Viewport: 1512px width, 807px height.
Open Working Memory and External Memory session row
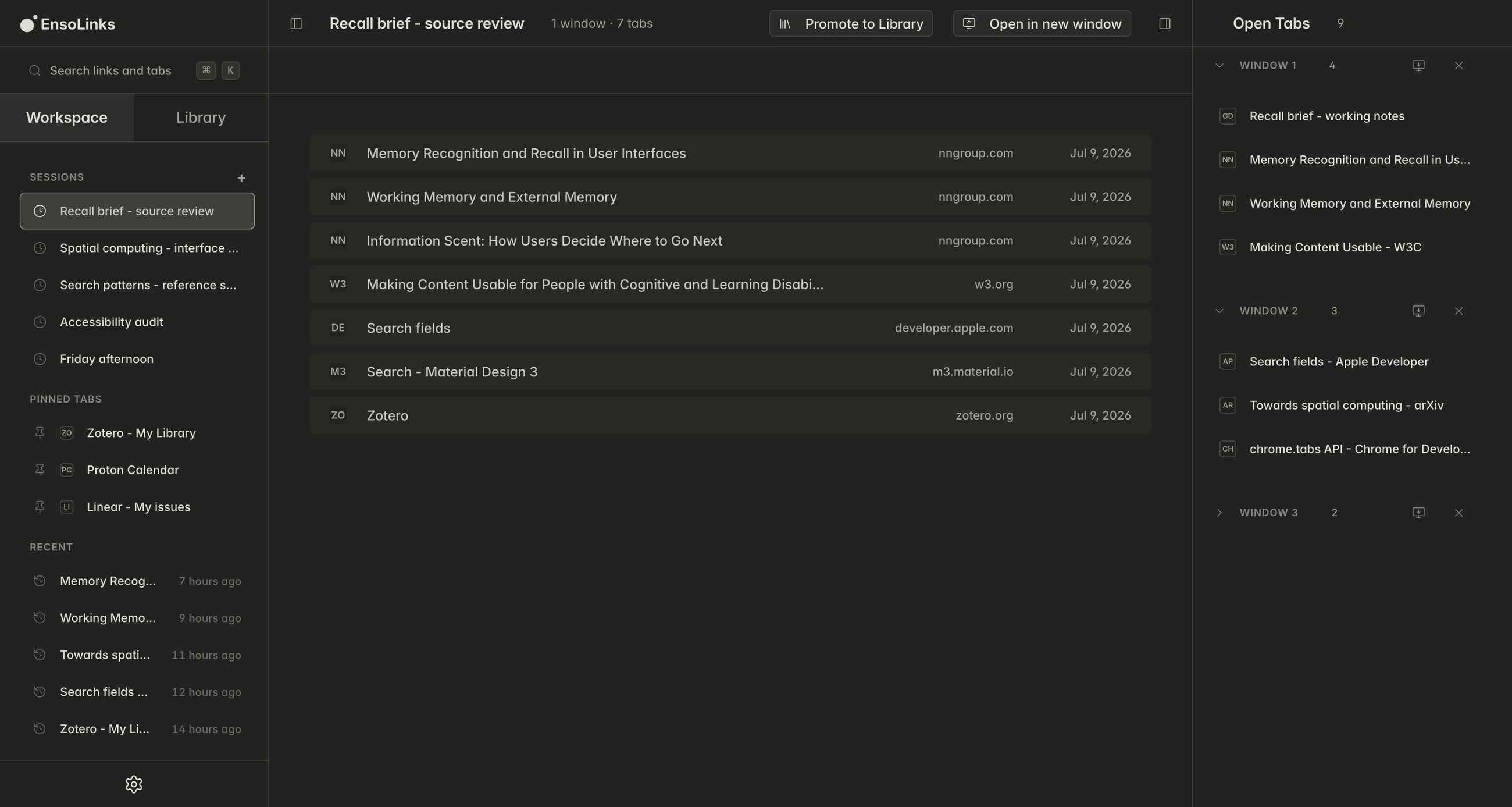click(x=730, y=197)
